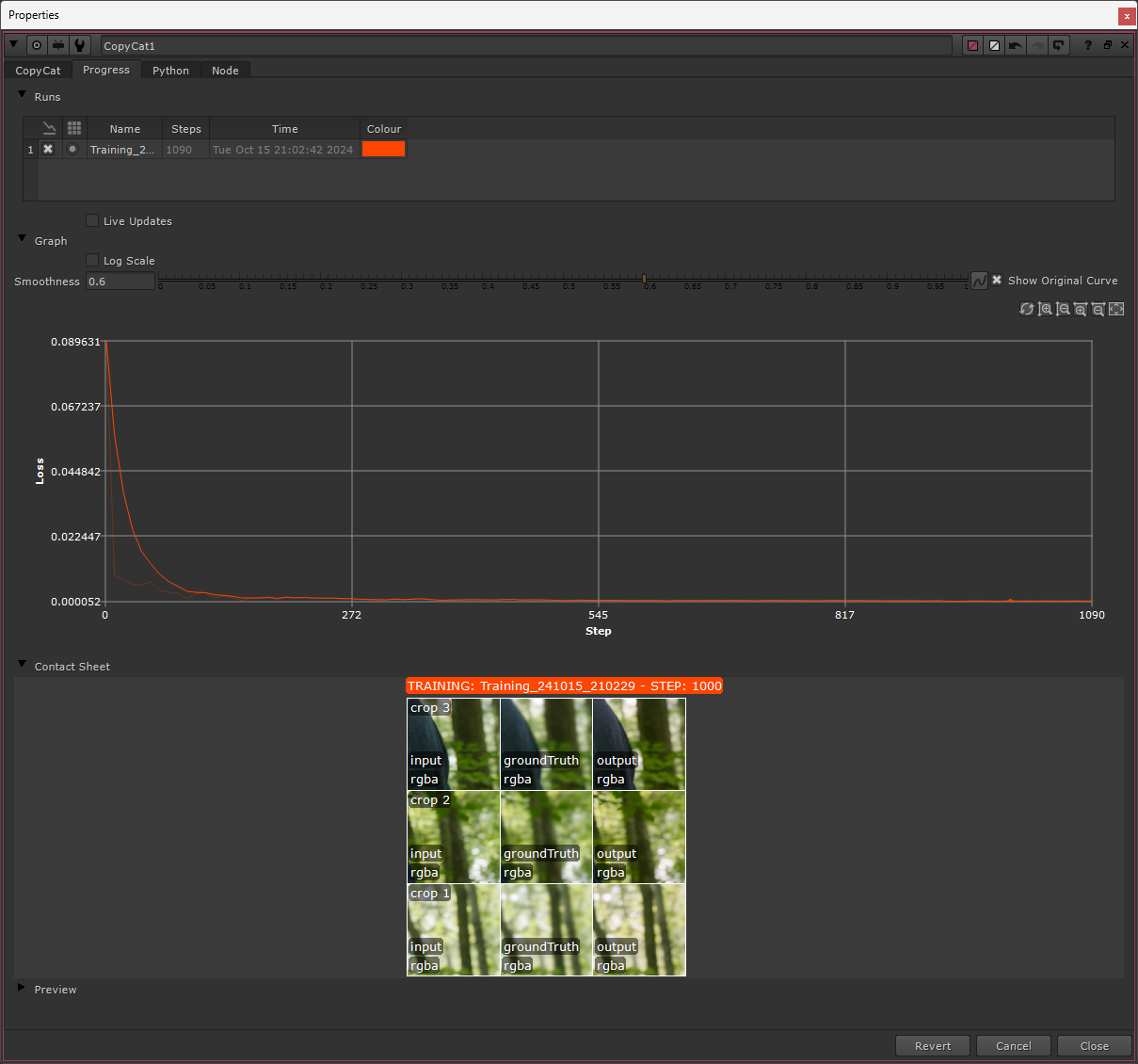Enable the Live Updates checkbox
This screenshot has width=1138, height=1064.
(92, 221)
